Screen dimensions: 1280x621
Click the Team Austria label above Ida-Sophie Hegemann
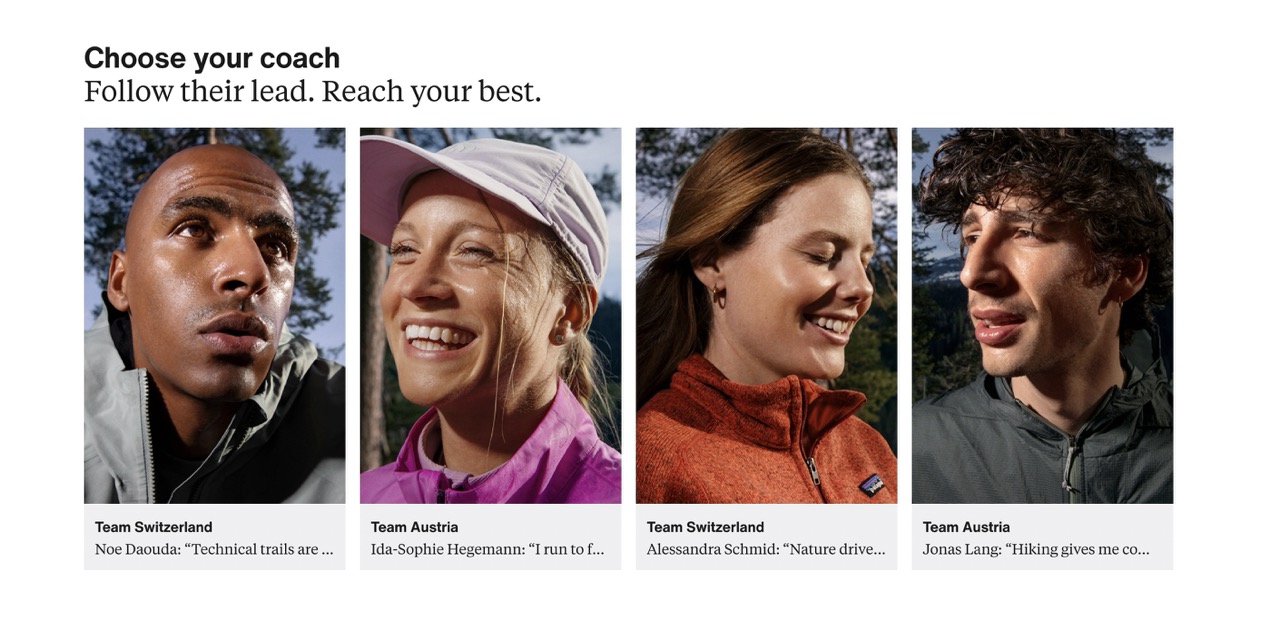click(415, 527)
